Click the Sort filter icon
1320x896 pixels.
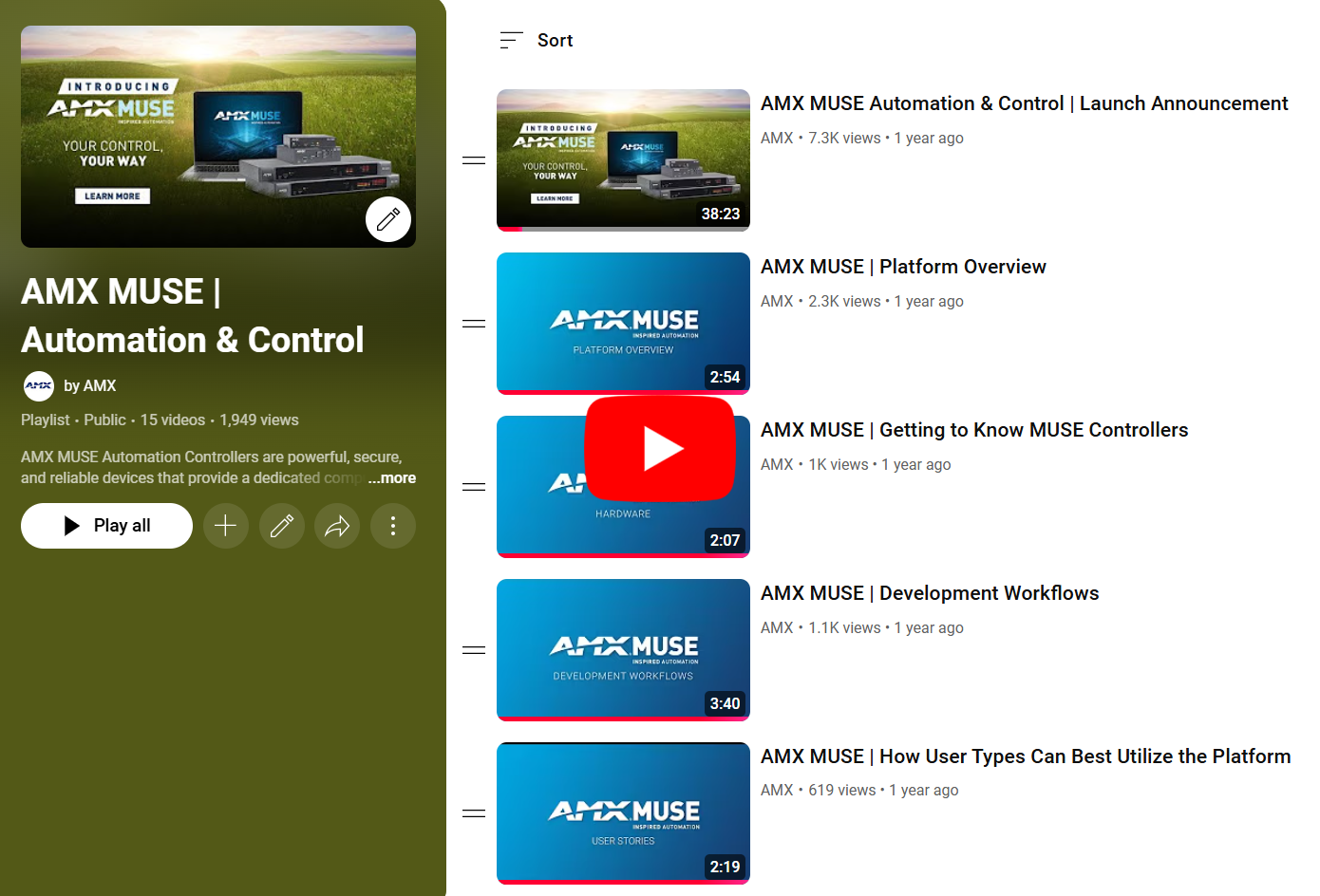point(511,40)
